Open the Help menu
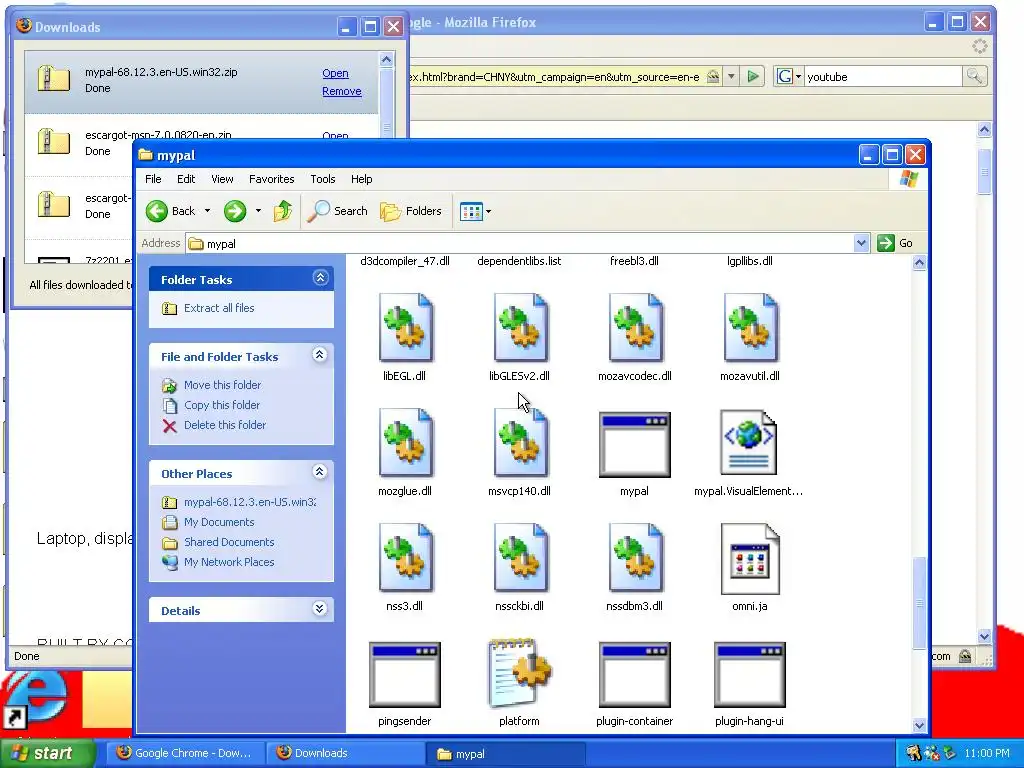Screen dimensions: 1024x768 point(361,179)
